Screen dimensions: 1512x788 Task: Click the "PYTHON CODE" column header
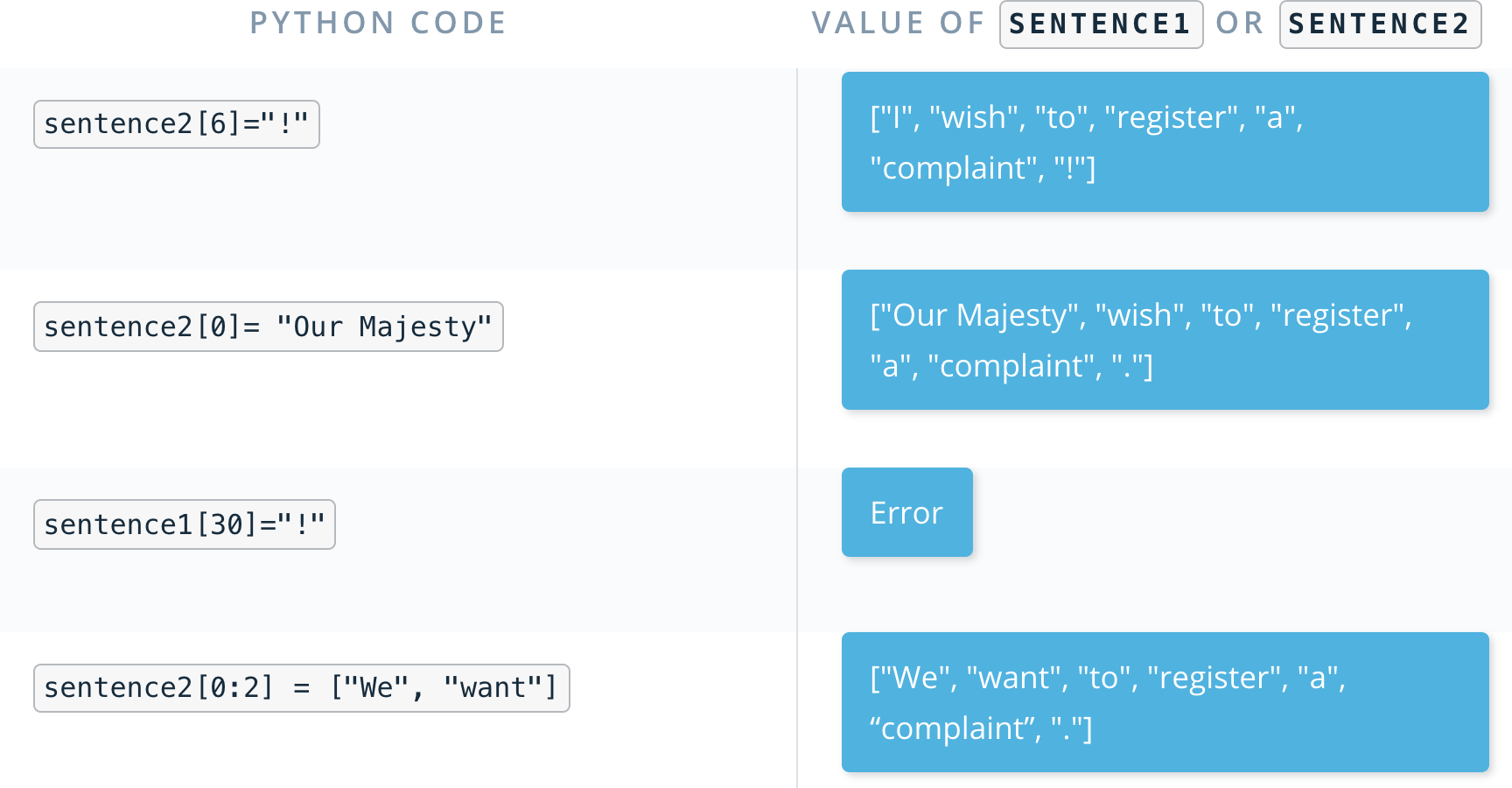378,23
